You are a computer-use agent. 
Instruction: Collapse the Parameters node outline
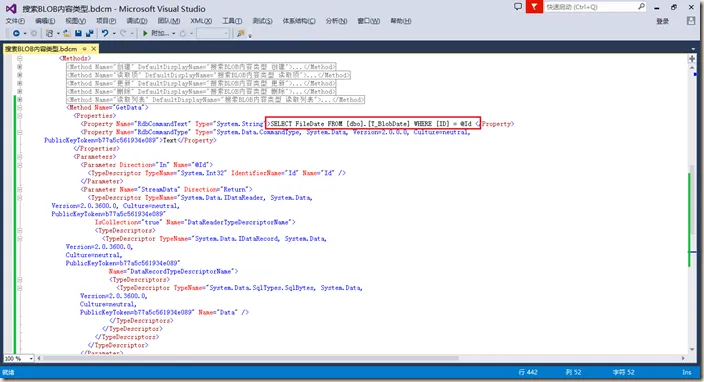click(x=19, y=157)
